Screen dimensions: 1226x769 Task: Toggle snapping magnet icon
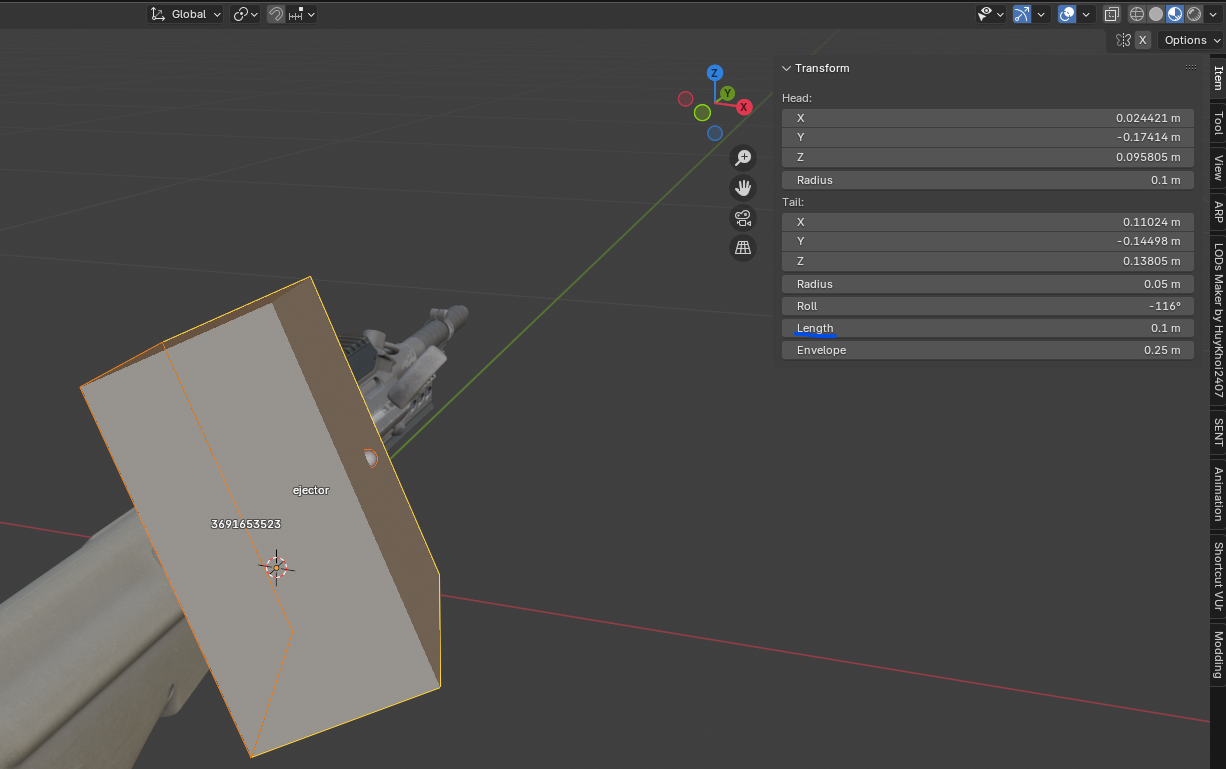[x=276, y=14]
